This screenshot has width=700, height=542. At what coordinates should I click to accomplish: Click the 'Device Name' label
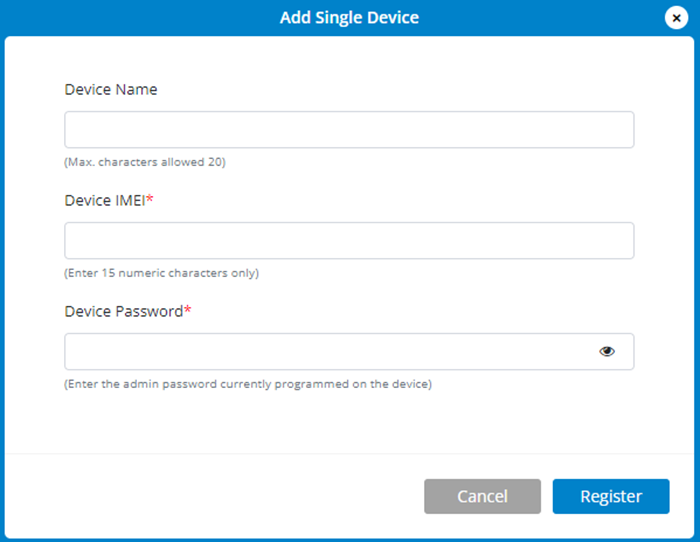[x=111, y=89]
